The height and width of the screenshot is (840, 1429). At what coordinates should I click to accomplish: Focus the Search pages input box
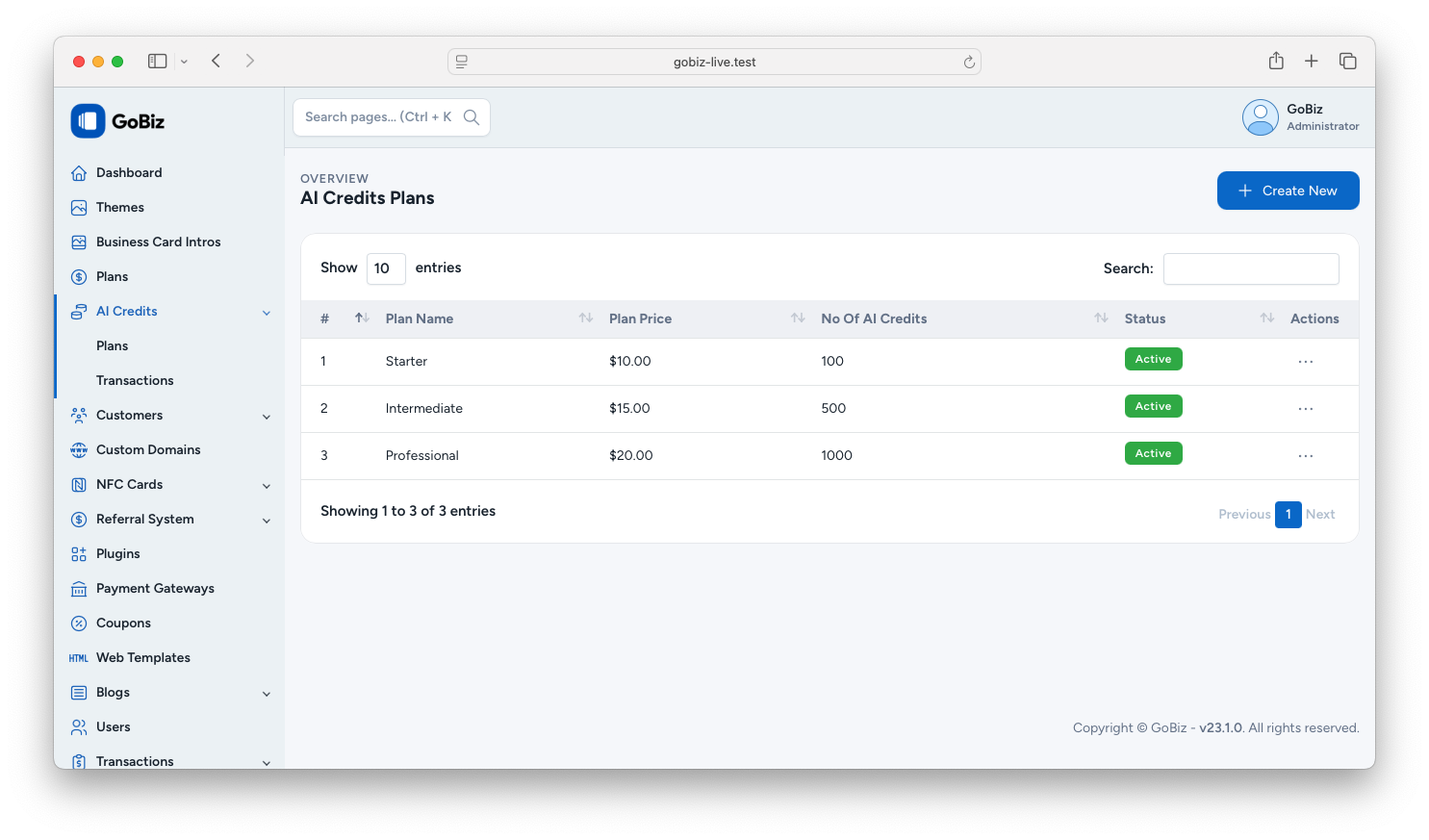pos(392,117)
